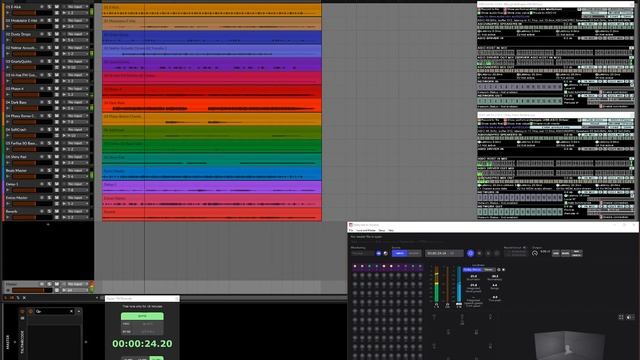Viewport: 640px width, 360px height.
Task: Solo the Master track
Action: pyautogui.click(x=49, y=284)
